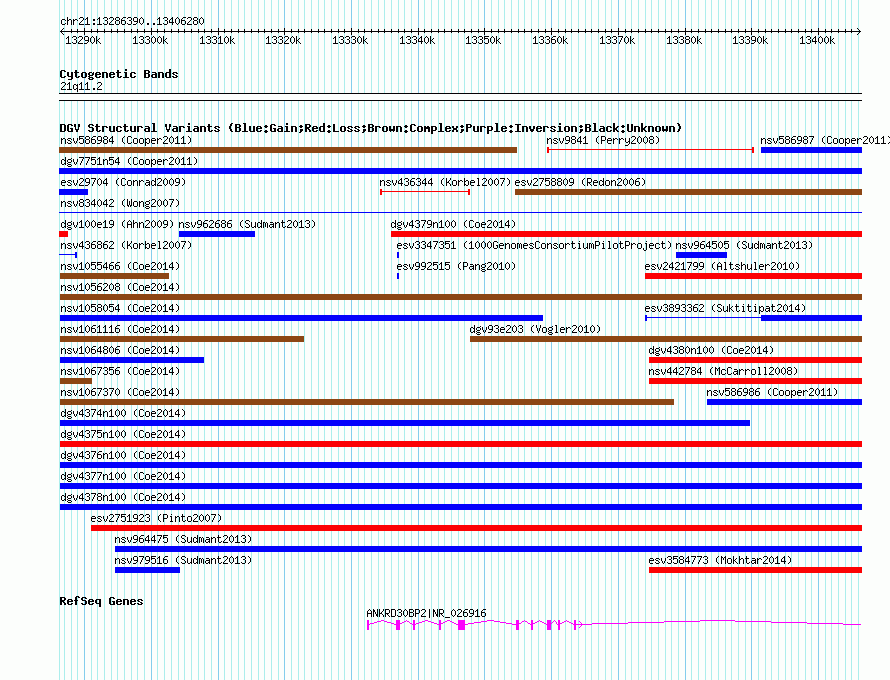Click esv2421799 (Altshuler2010) label
This screenshot has width=890, height=680.
coord(722,266)
